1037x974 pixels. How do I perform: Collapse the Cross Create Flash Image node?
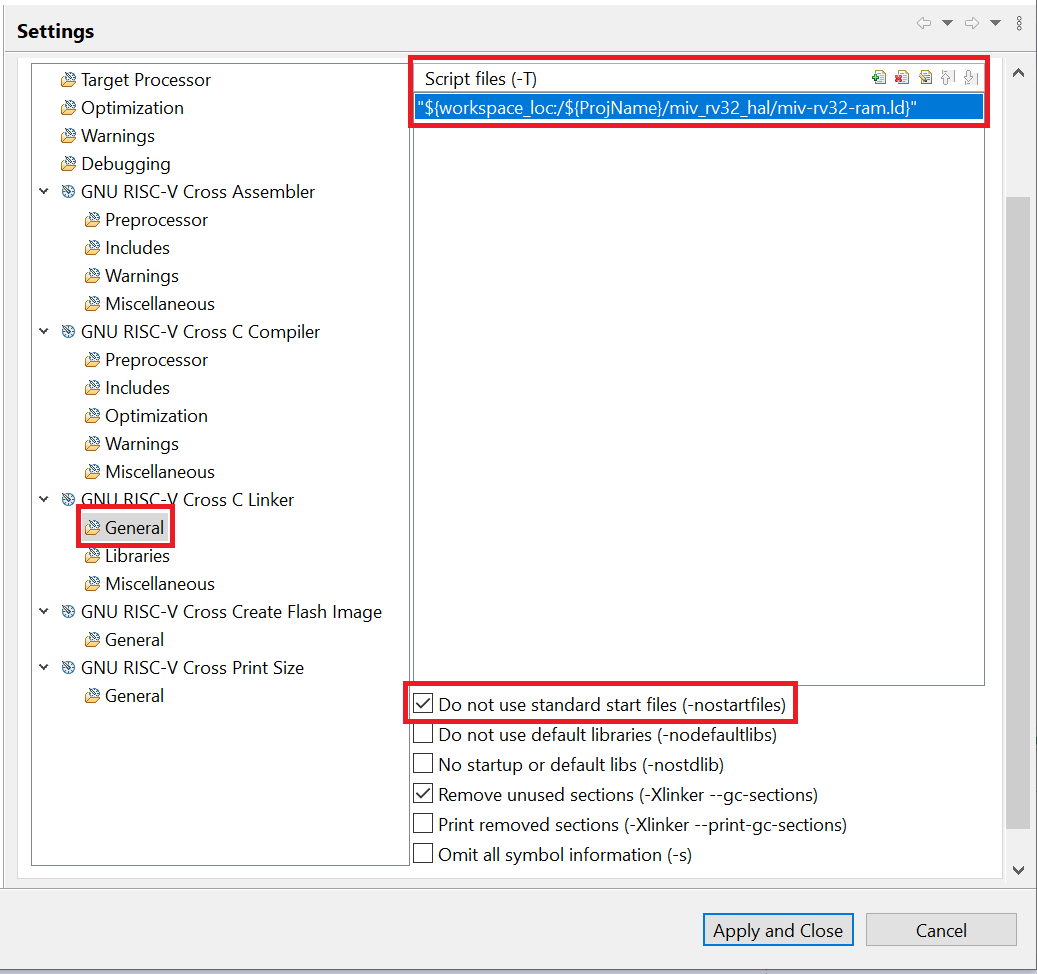click(44, 612)
